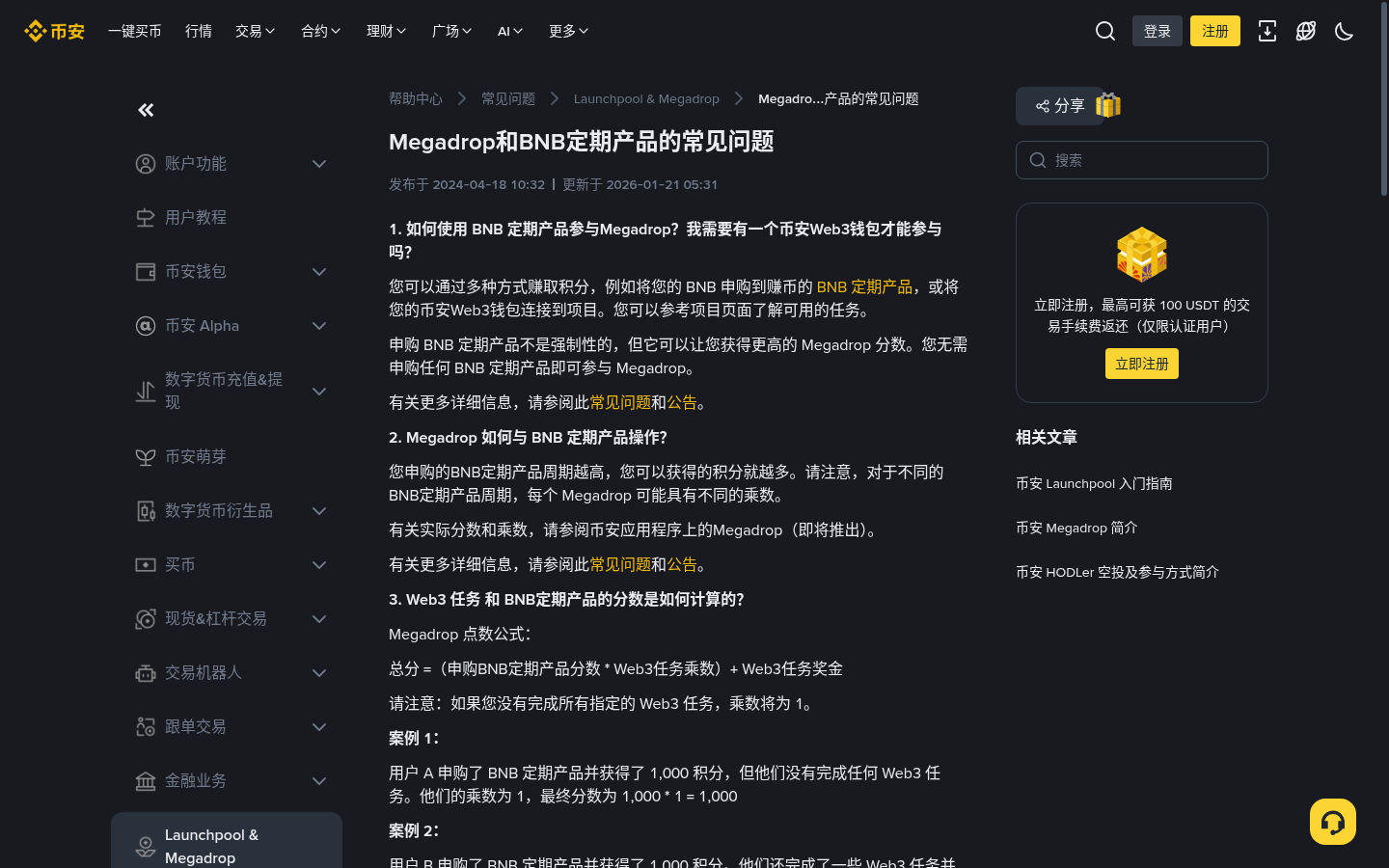Open the support headset chat icon
1389x868 pixels.
(x=1333, y=822)
